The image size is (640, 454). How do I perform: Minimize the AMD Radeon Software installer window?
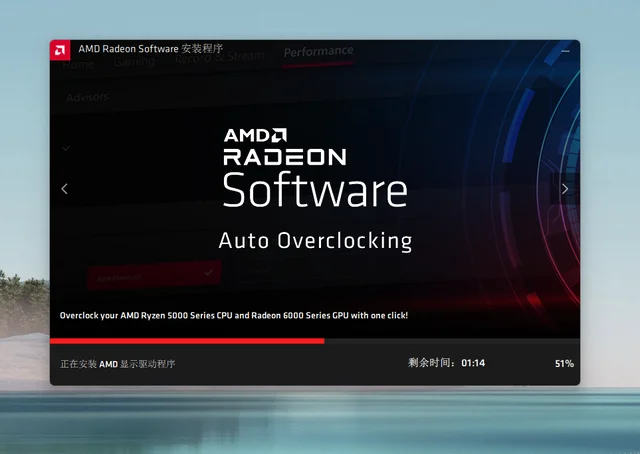pyautogui.click(x=565, y=51)
